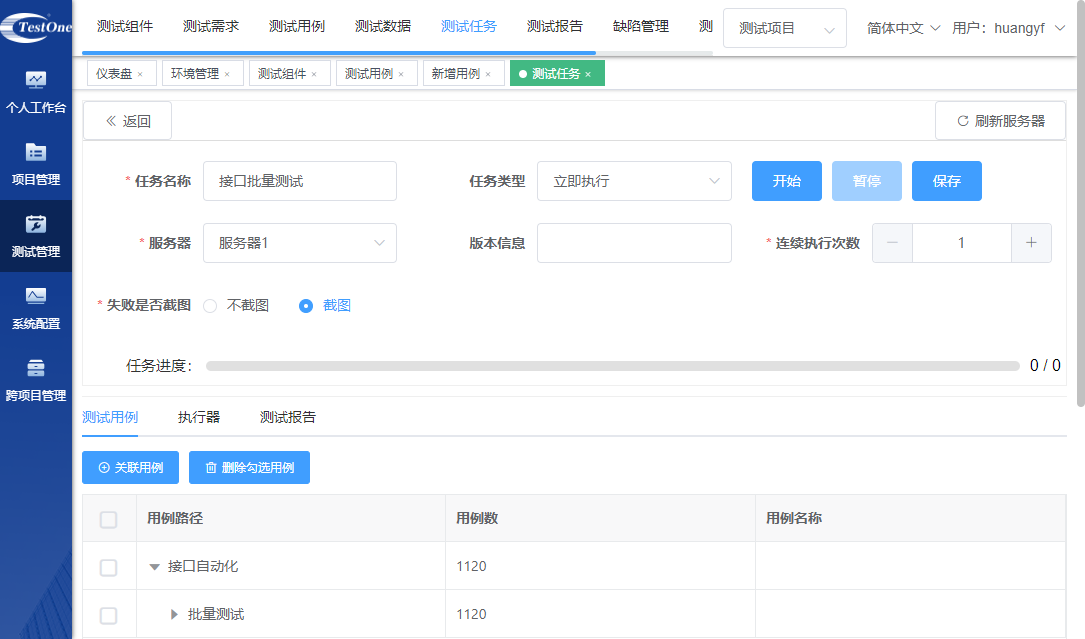This screenshot has height=639, width=1085.
Task: Click the TestOne logo
Action: [x=36, y=27]
